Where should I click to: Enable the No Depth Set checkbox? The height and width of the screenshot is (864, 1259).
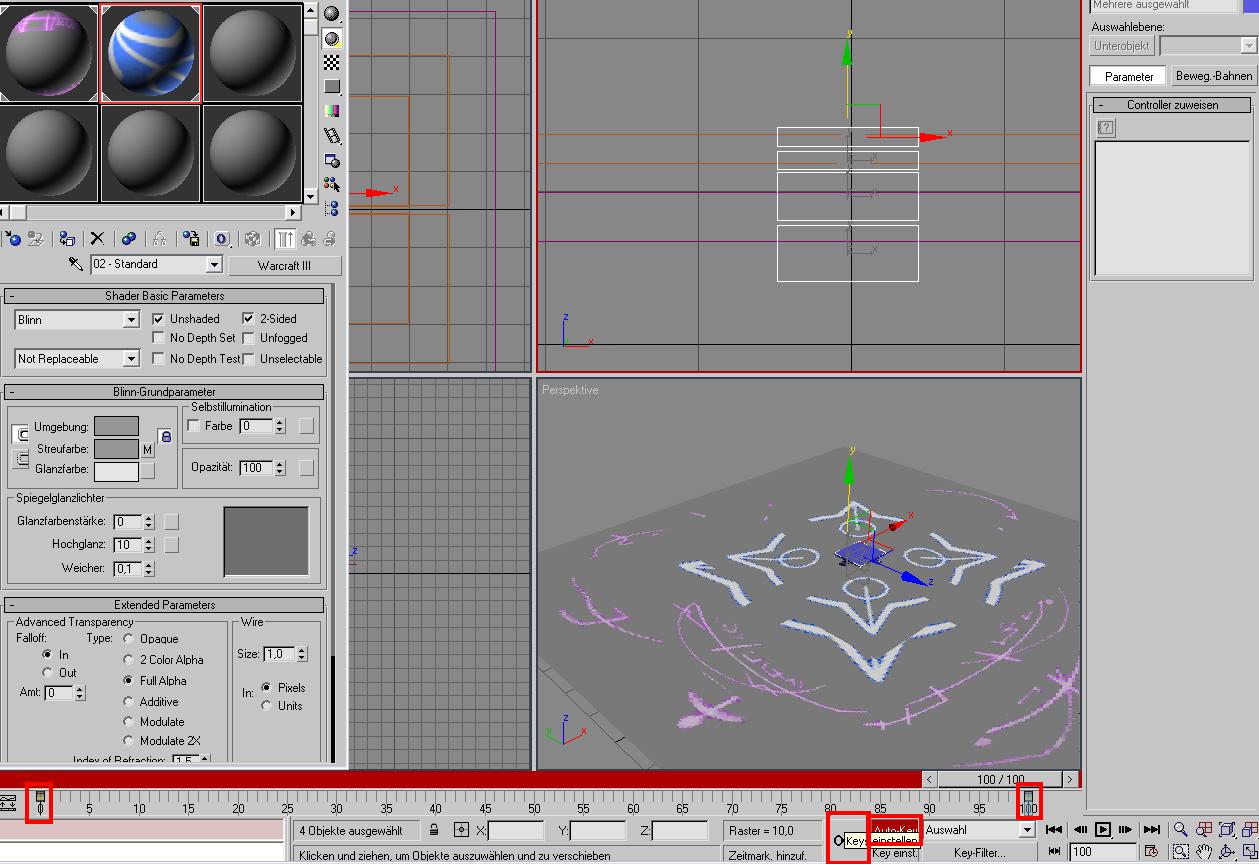(158, 338)
